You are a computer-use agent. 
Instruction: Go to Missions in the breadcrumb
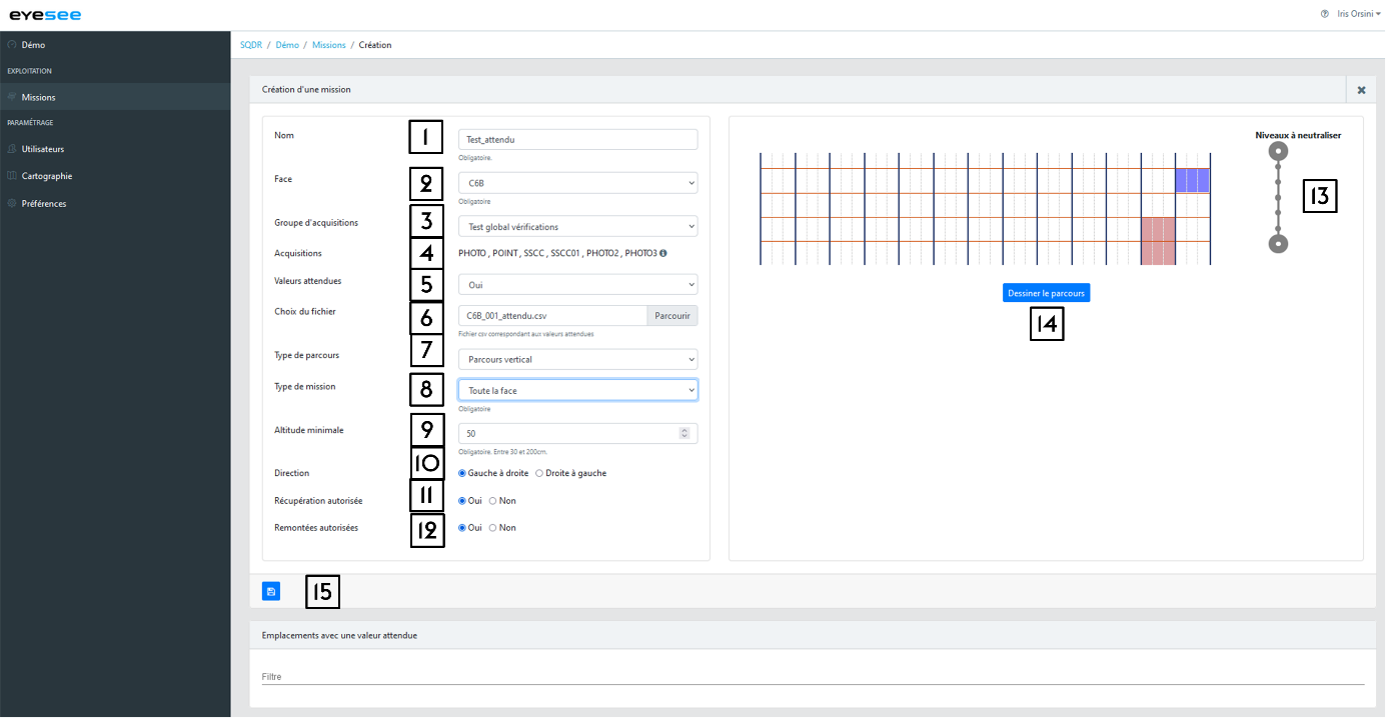click(329, 45)
